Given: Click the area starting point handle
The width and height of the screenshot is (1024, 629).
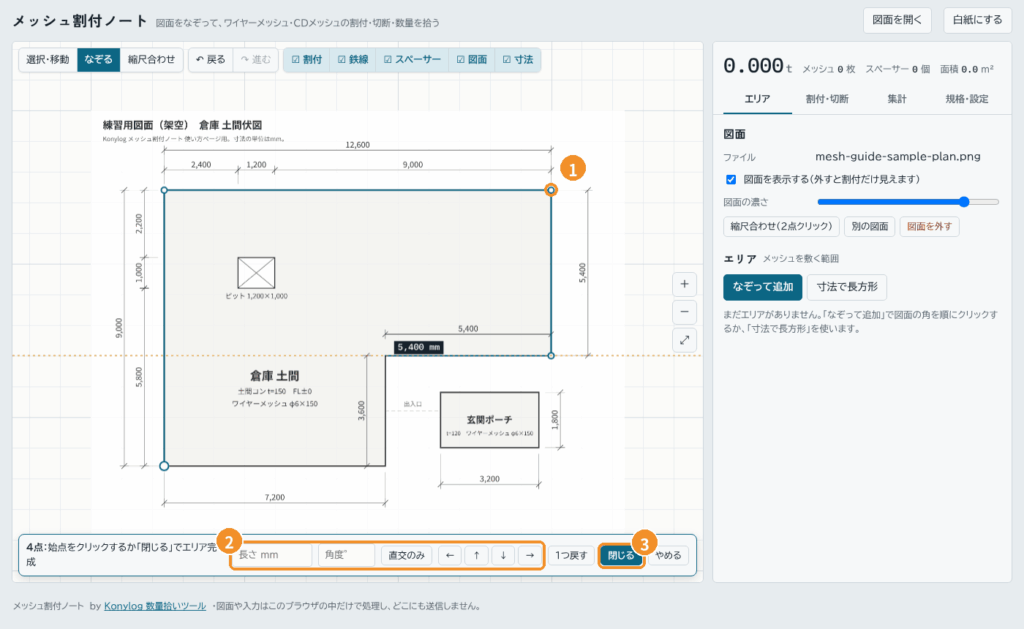Looking at the screenshot, I should click(x=165, y=466).
